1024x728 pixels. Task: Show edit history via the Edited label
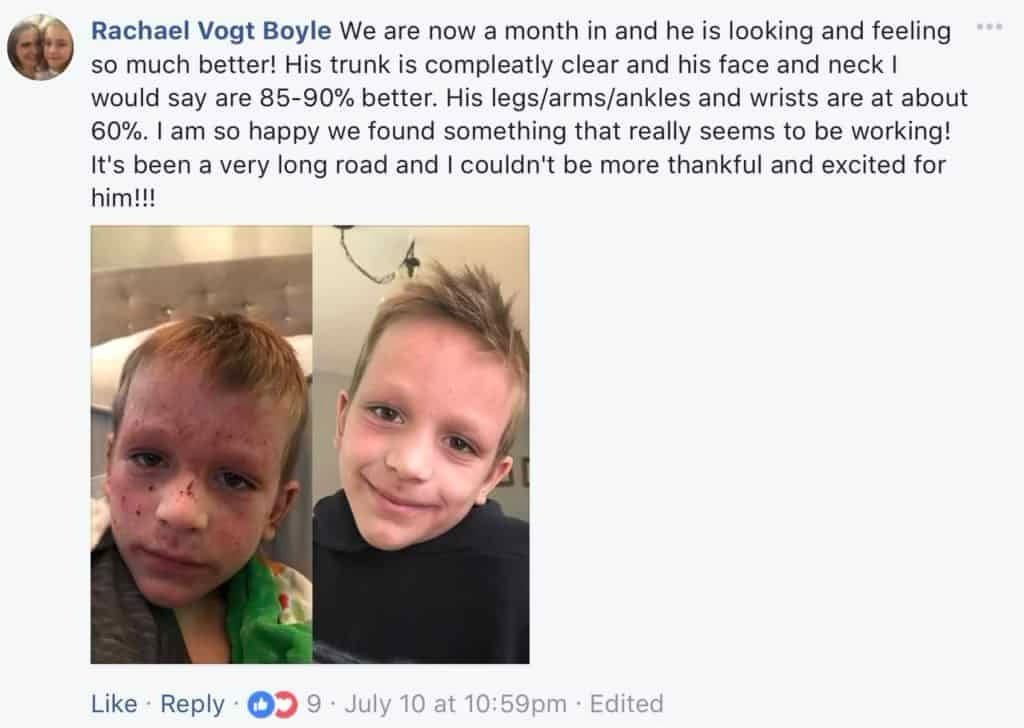(x=626, y=704)
